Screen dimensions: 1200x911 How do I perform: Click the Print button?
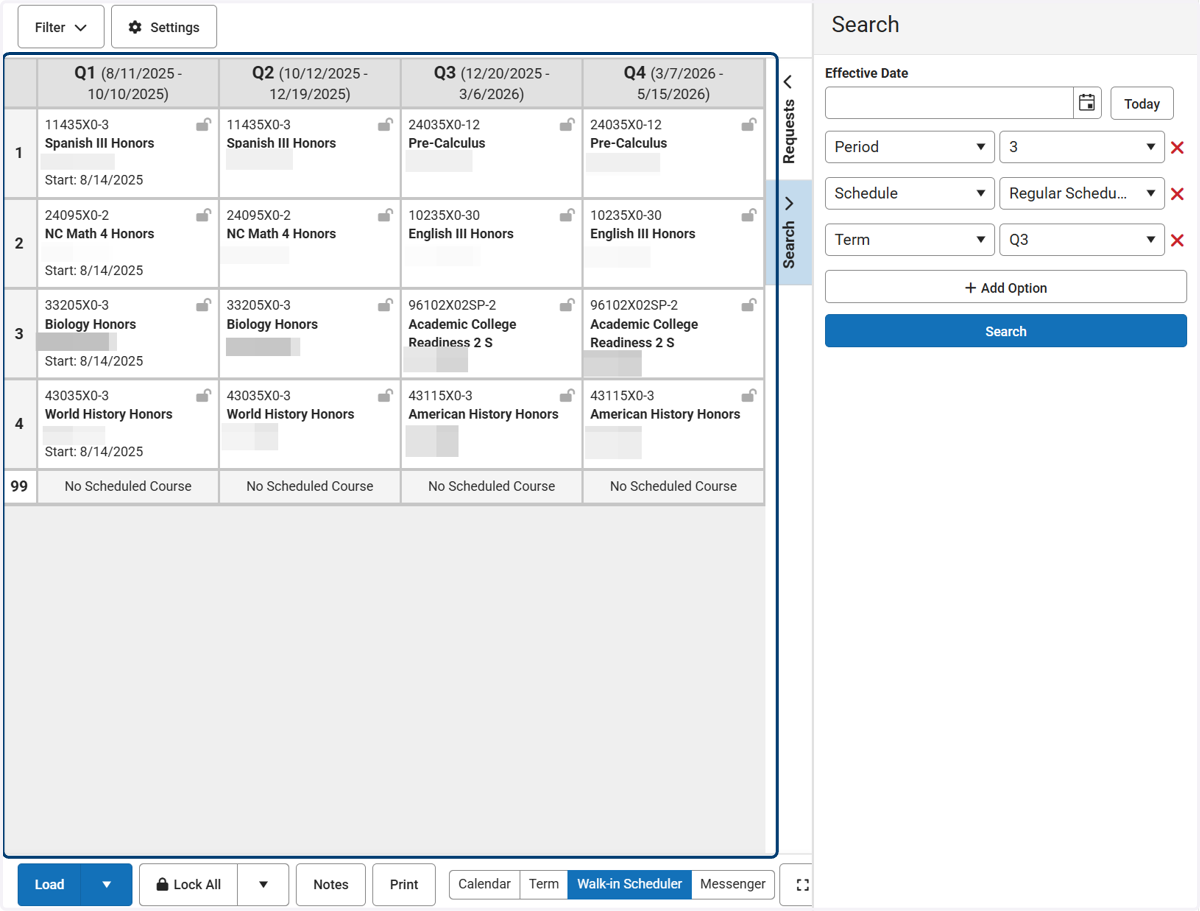tap(404, 885)
